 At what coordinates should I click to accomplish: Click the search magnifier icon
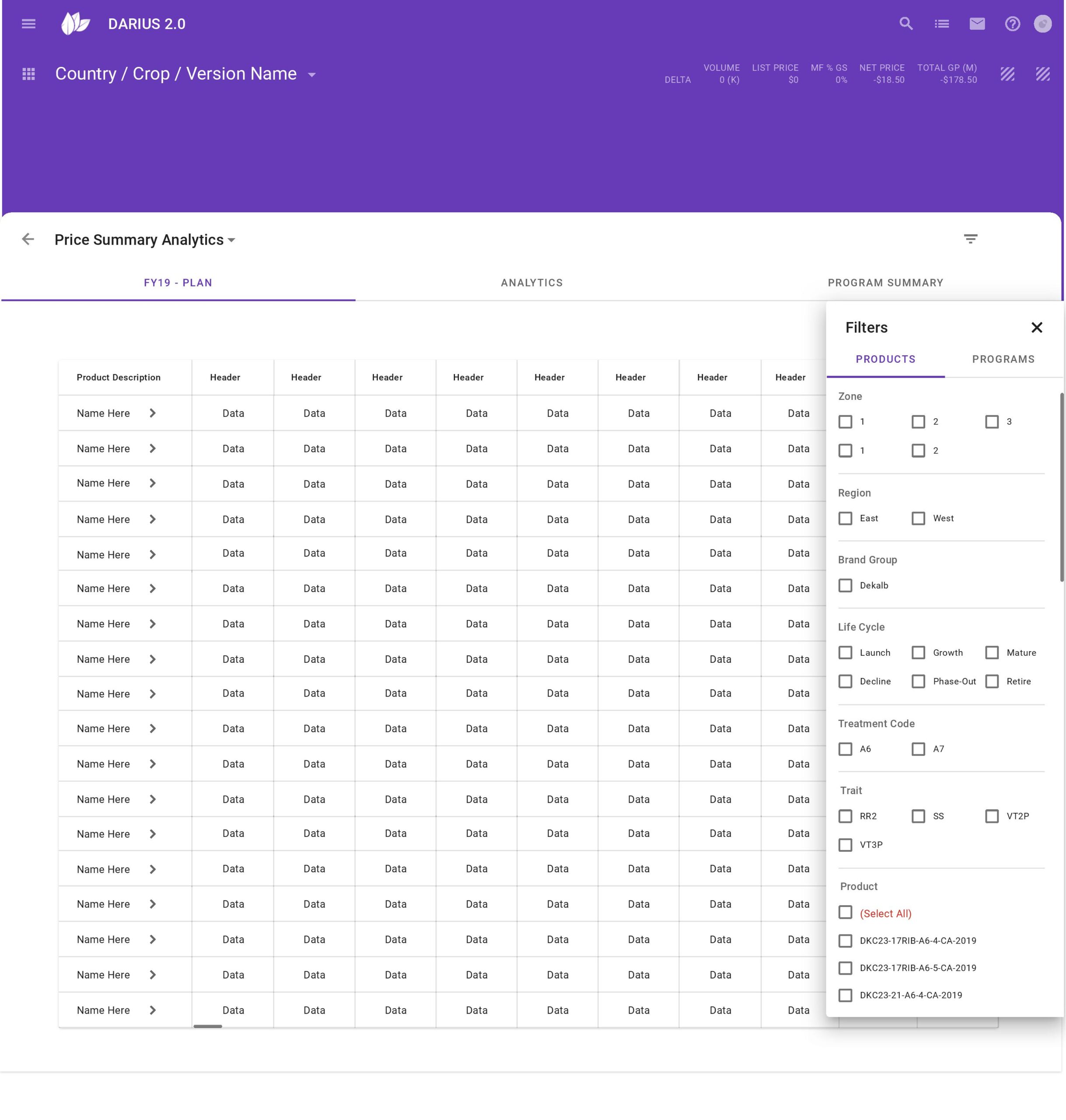tap(906, 24)
